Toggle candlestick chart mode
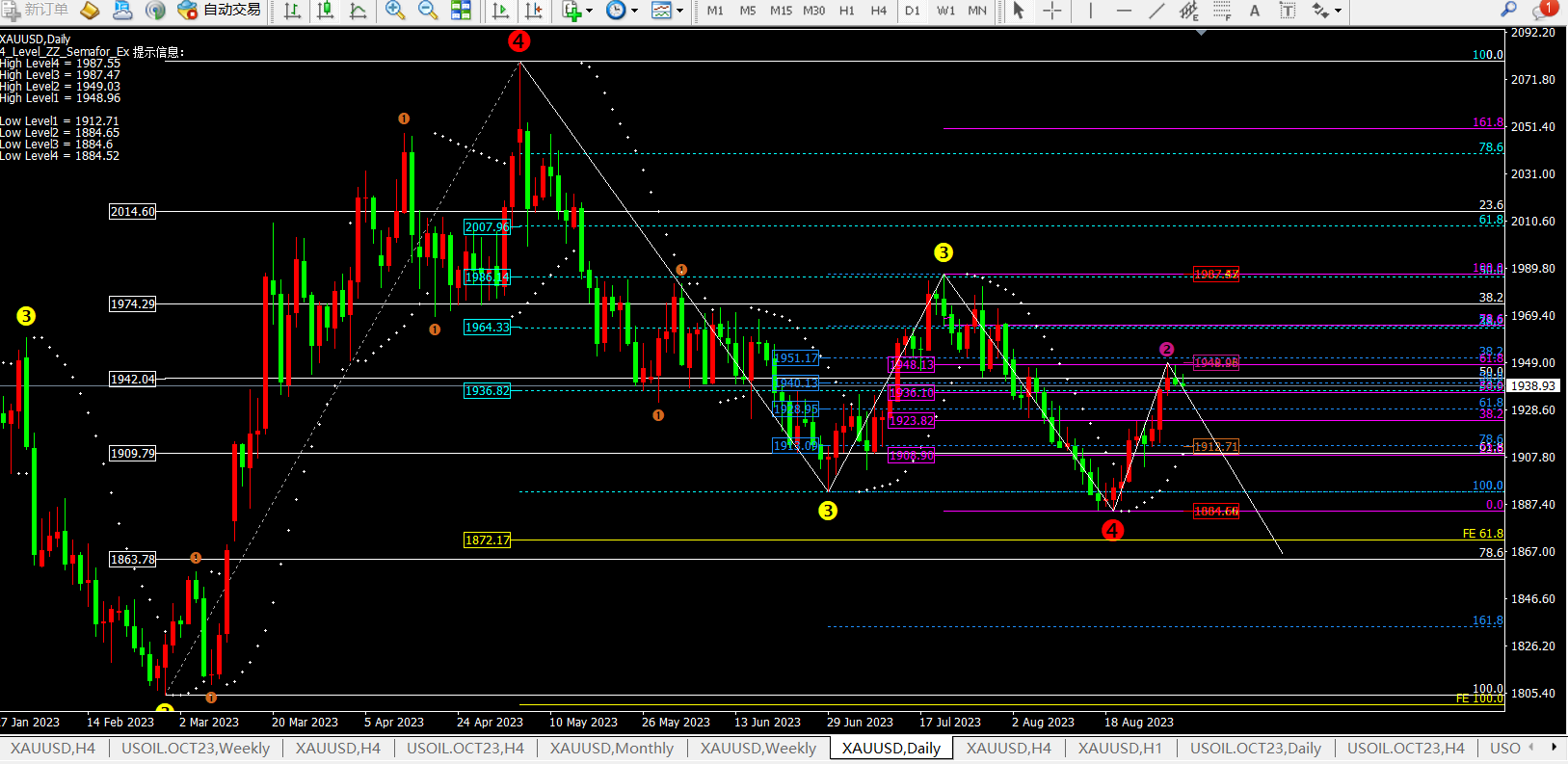The width and height of the screenshot is (1568, 764). coord(326,11)
